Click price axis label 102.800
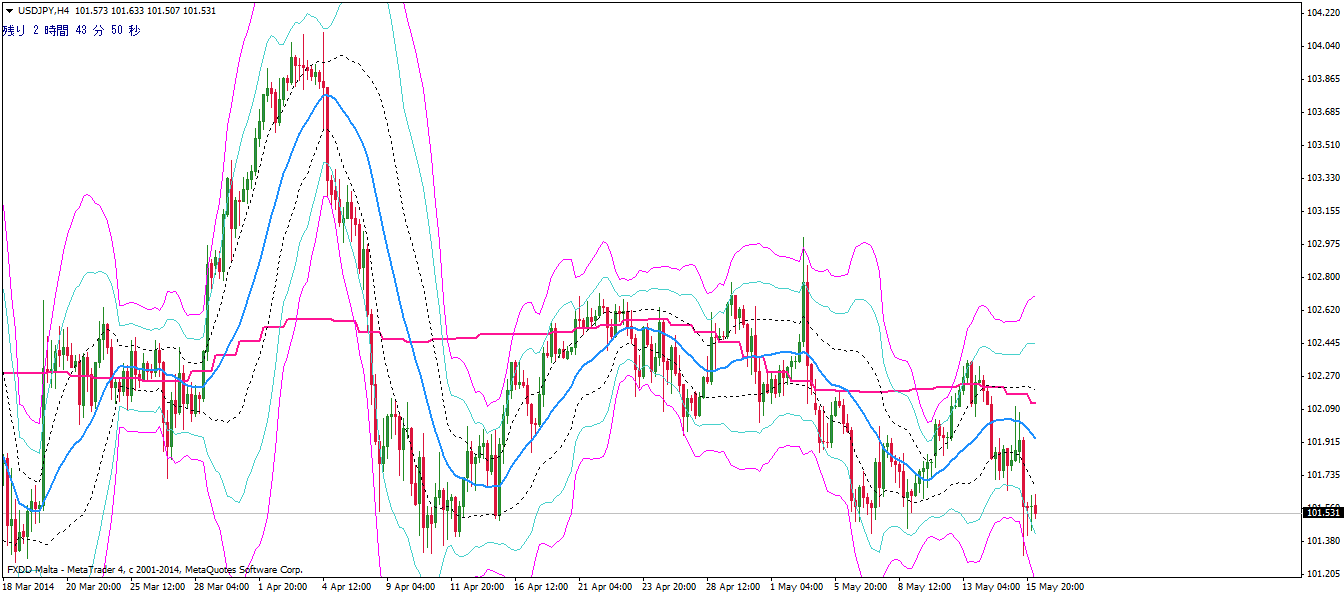The image size is (1344, 595). click(1322, 277)
